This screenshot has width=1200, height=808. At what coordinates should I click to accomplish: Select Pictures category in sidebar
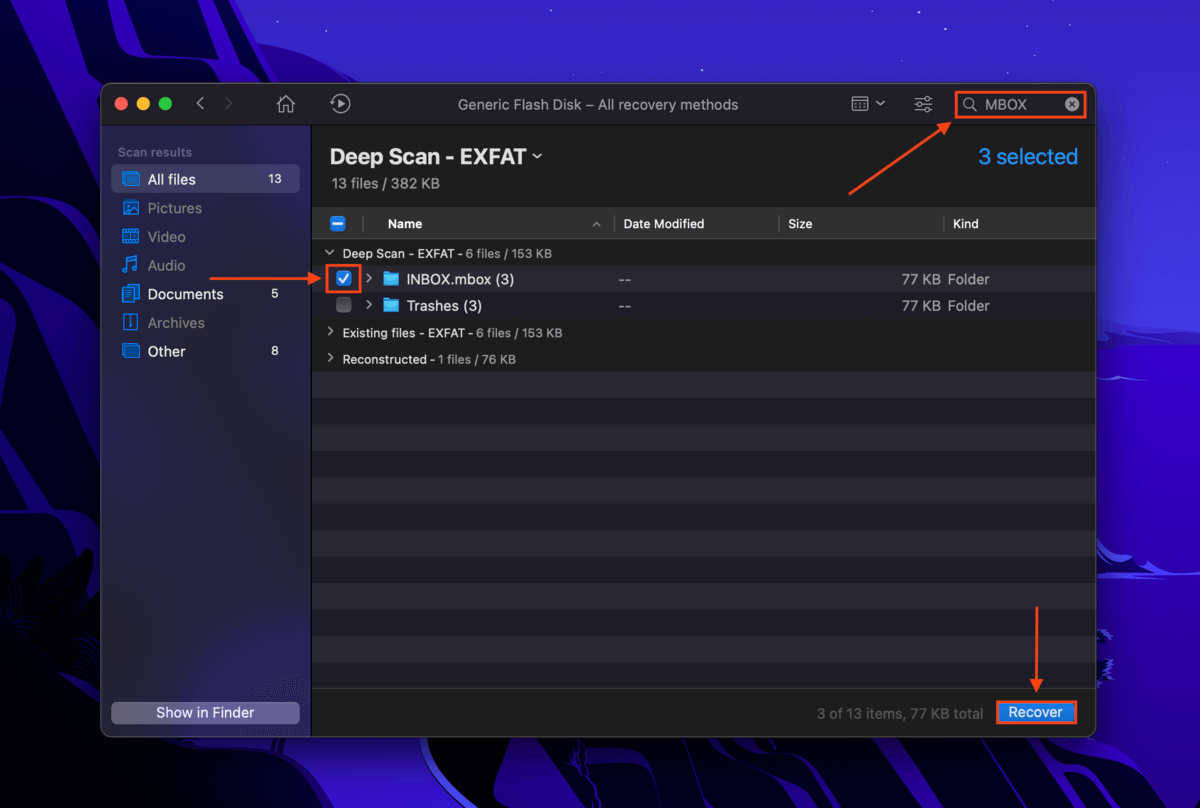click(x=174, y=208)
